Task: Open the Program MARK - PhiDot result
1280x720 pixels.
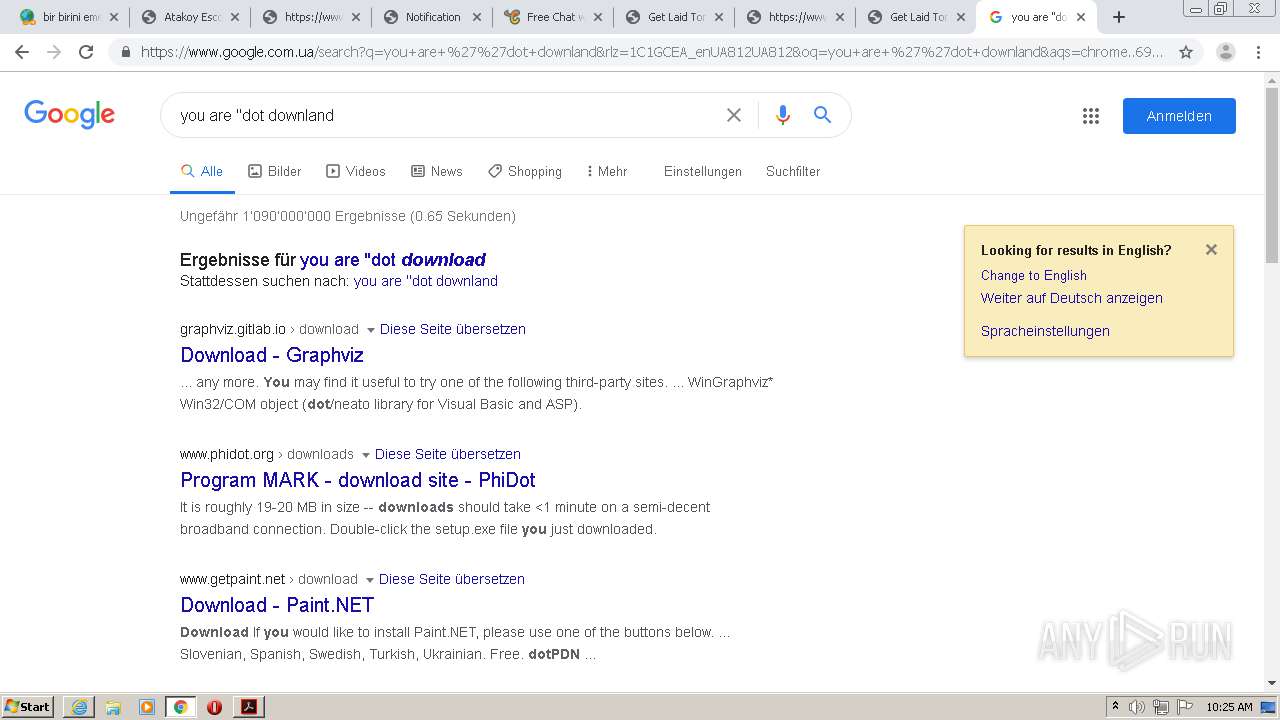Action: 358,480
